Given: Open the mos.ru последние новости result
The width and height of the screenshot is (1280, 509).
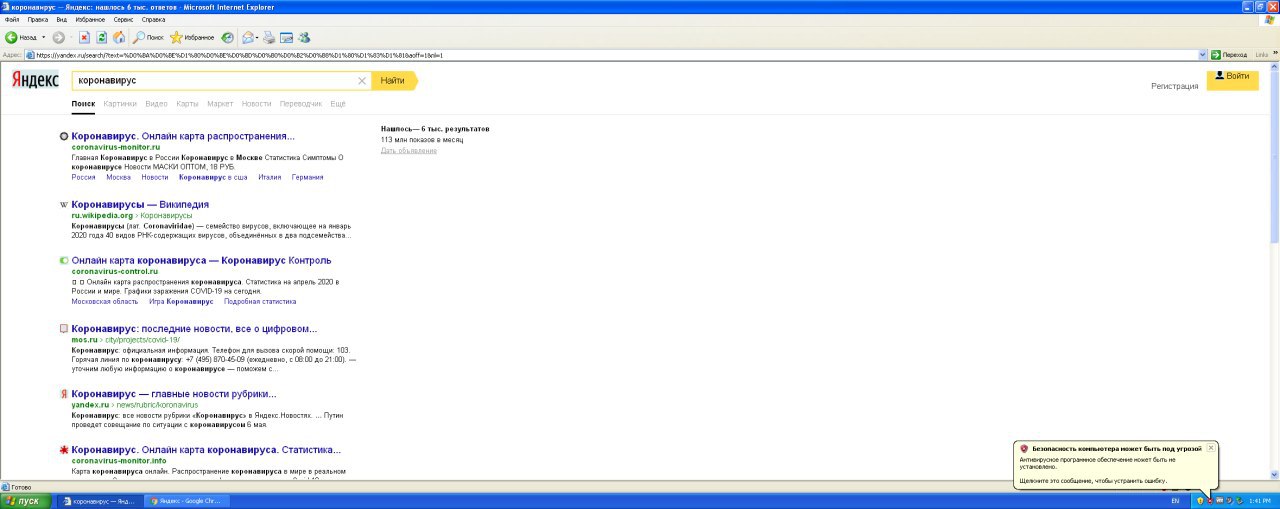Looking at the screenshot, I should coord(194,328).
